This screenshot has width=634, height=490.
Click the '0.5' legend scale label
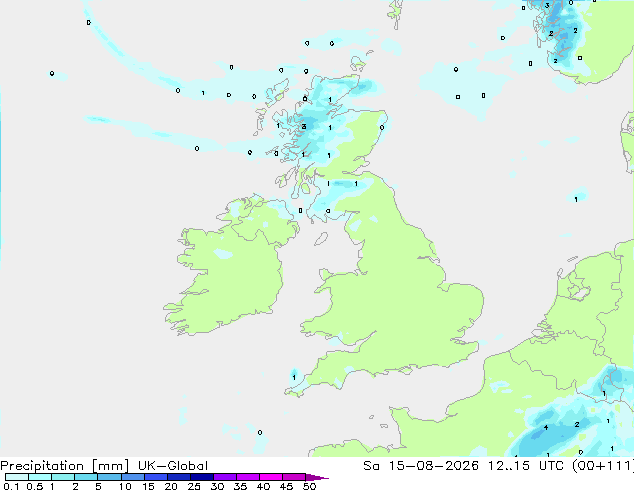pyautogui.click(x=35, y=486)
